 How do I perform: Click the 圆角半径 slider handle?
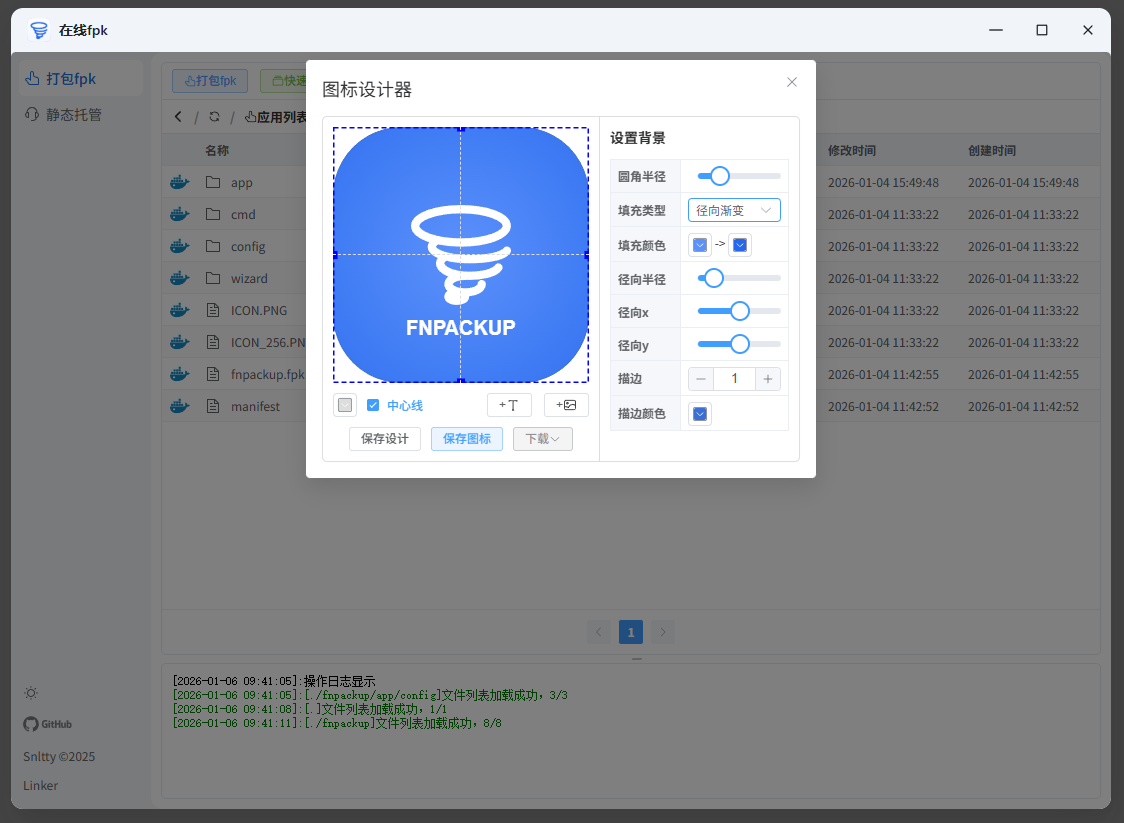coord(719,176)
